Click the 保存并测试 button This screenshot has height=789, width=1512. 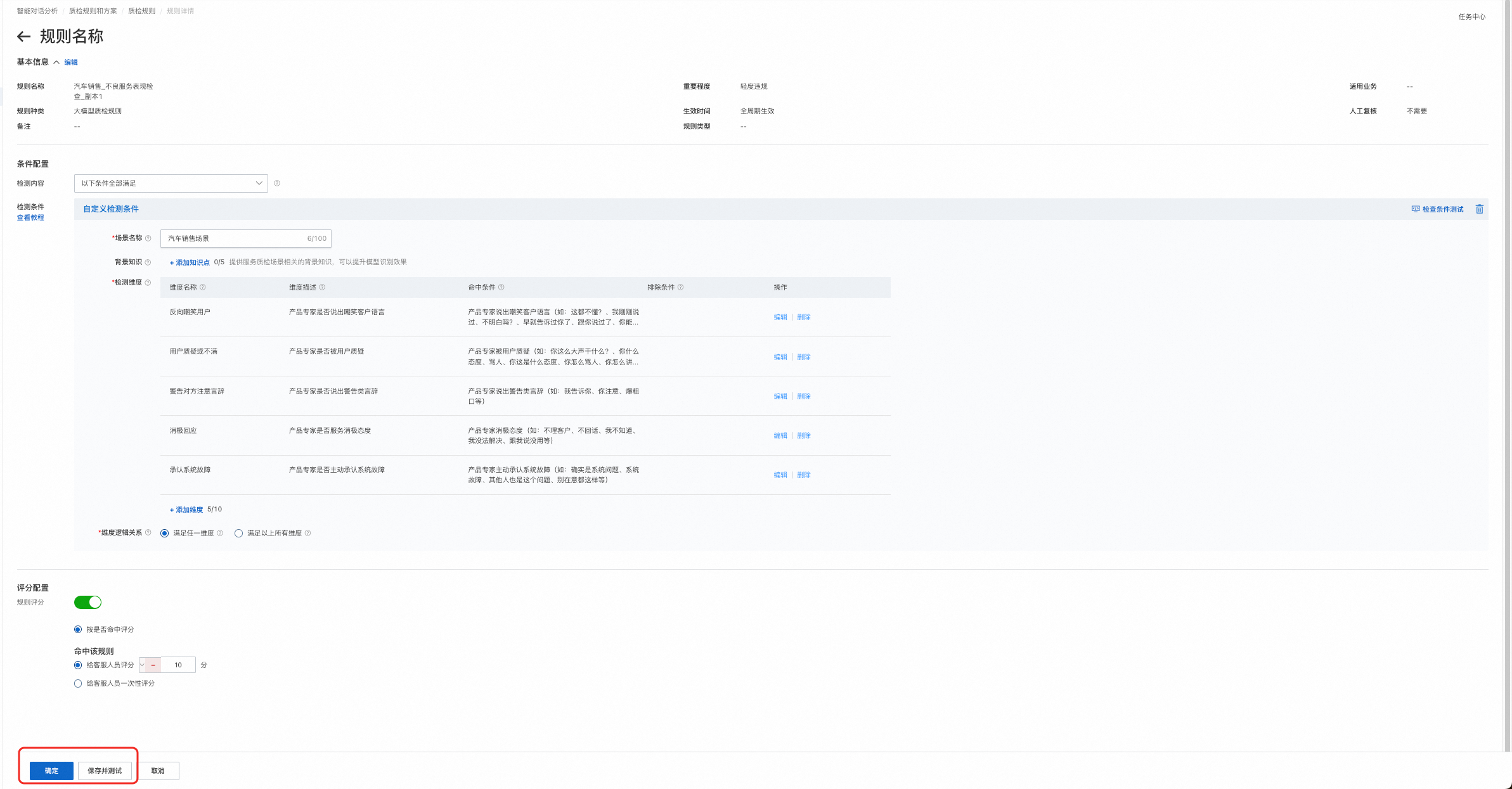click(105, 771)
